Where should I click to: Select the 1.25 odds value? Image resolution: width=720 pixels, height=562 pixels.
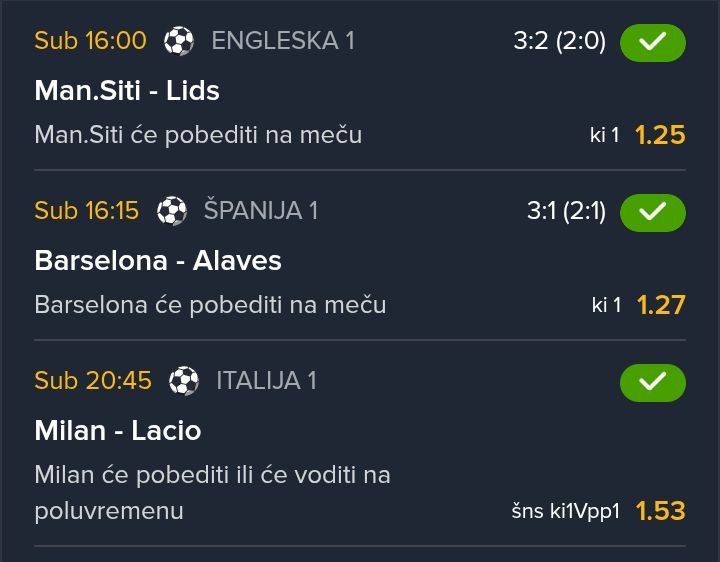(660, 135)
